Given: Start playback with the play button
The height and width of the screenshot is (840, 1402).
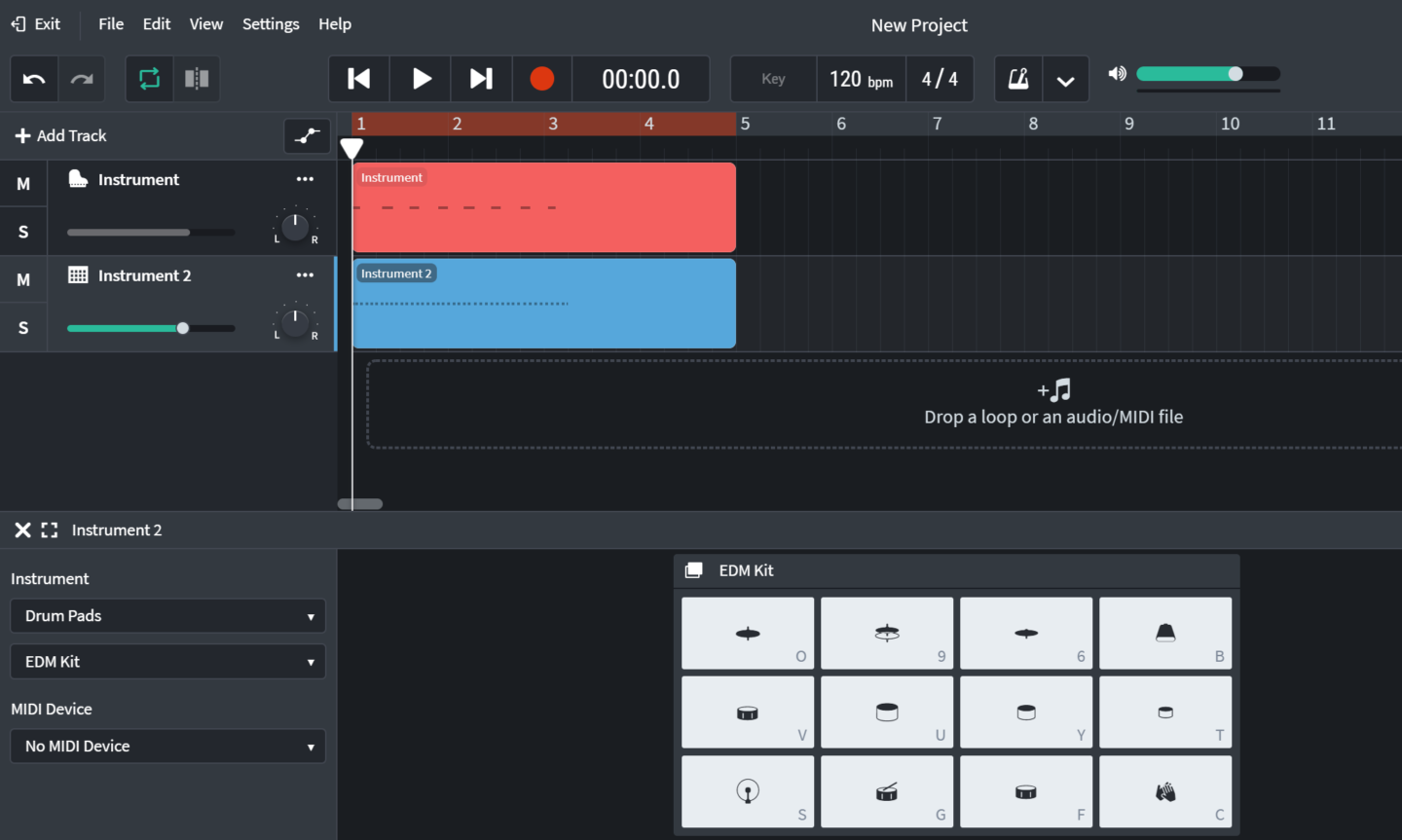Looking at the screenshot, I should pyautogui.click(x=421, y=79).
